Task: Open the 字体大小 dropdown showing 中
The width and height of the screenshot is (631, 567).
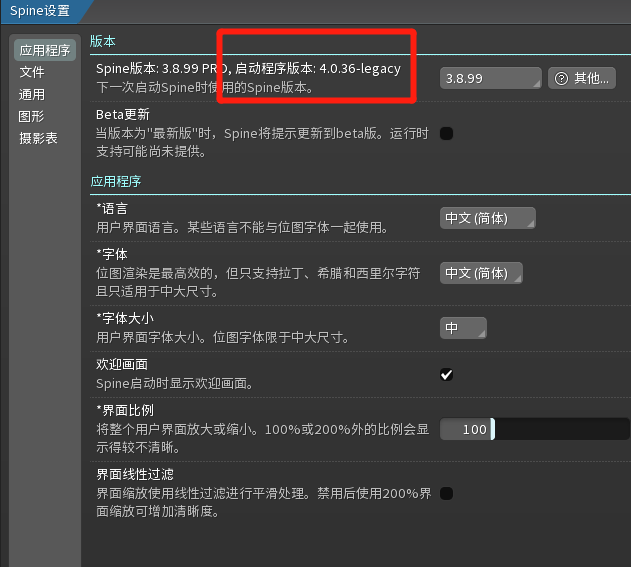Action: pyautogui.click(x=463, y=328)
